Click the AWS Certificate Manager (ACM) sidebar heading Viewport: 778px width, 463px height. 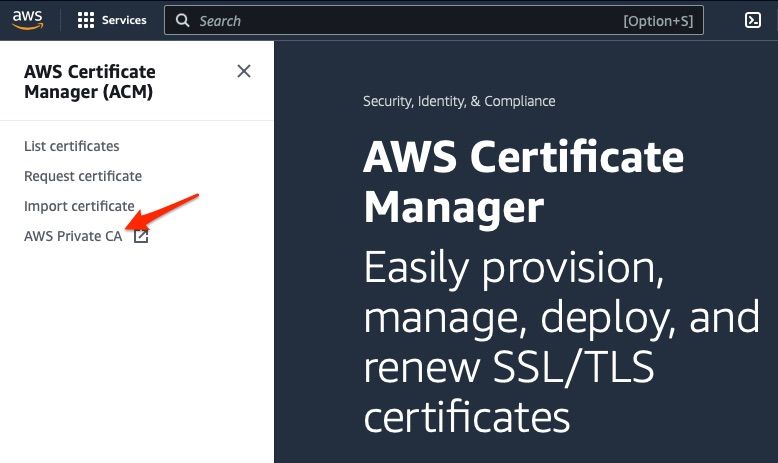pyautogui.click(x=90, y=81)
